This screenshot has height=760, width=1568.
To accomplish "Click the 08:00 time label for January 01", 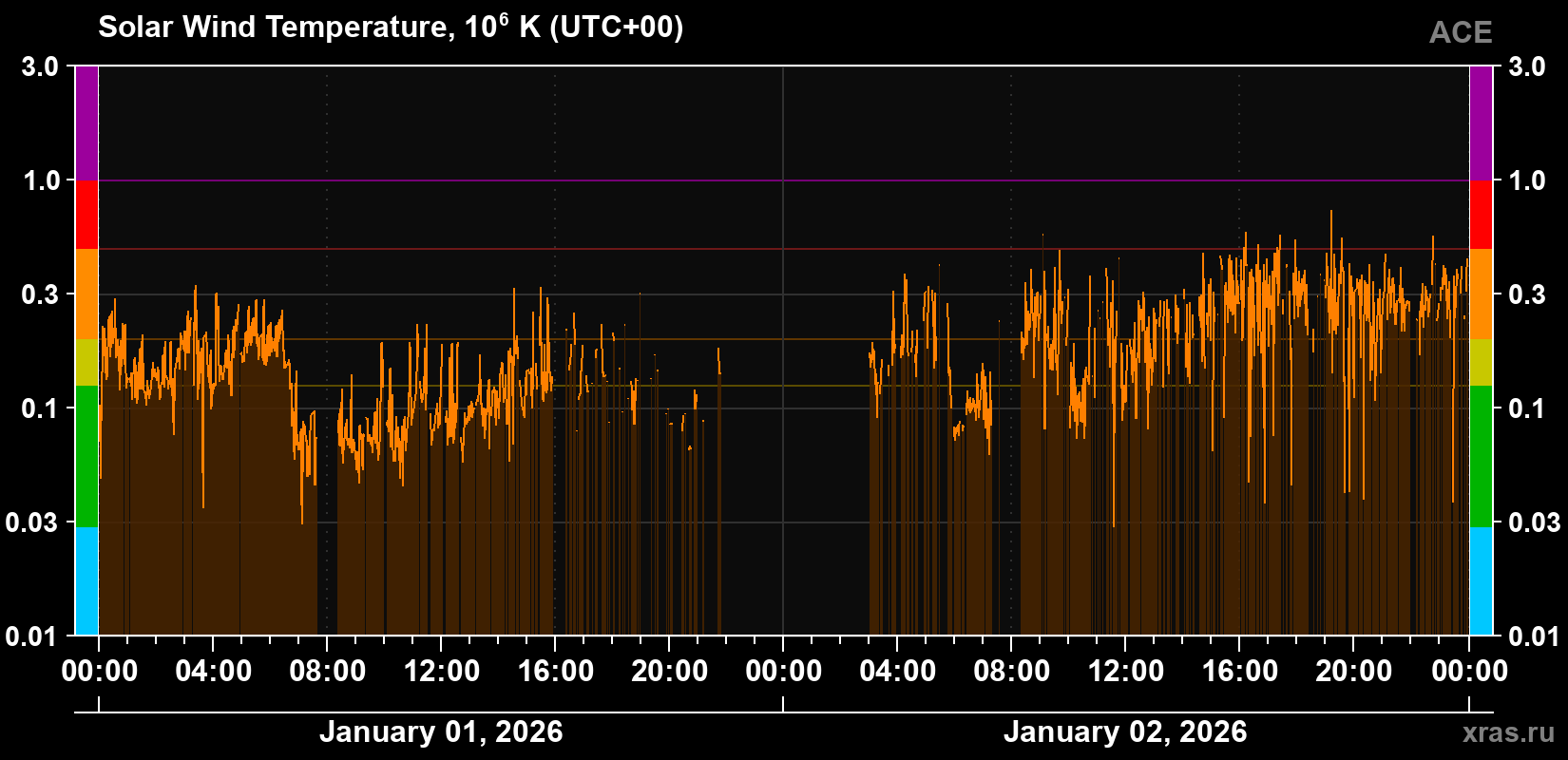I will 328,671.
